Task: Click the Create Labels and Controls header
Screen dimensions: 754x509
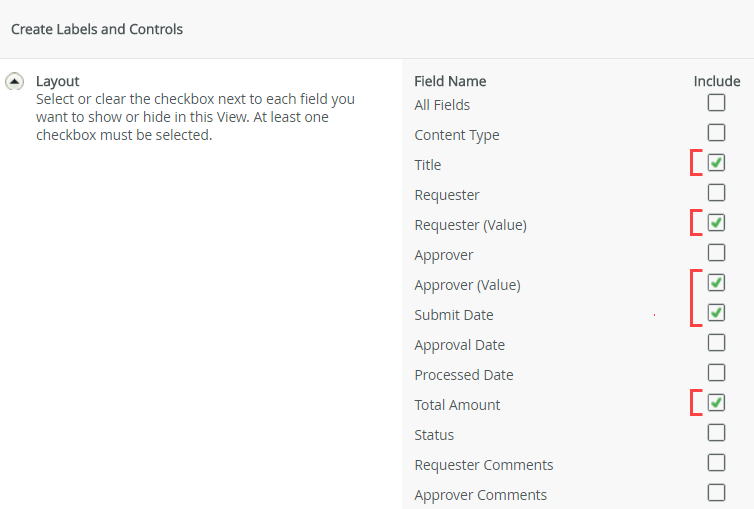Action: tap(97, 29)
